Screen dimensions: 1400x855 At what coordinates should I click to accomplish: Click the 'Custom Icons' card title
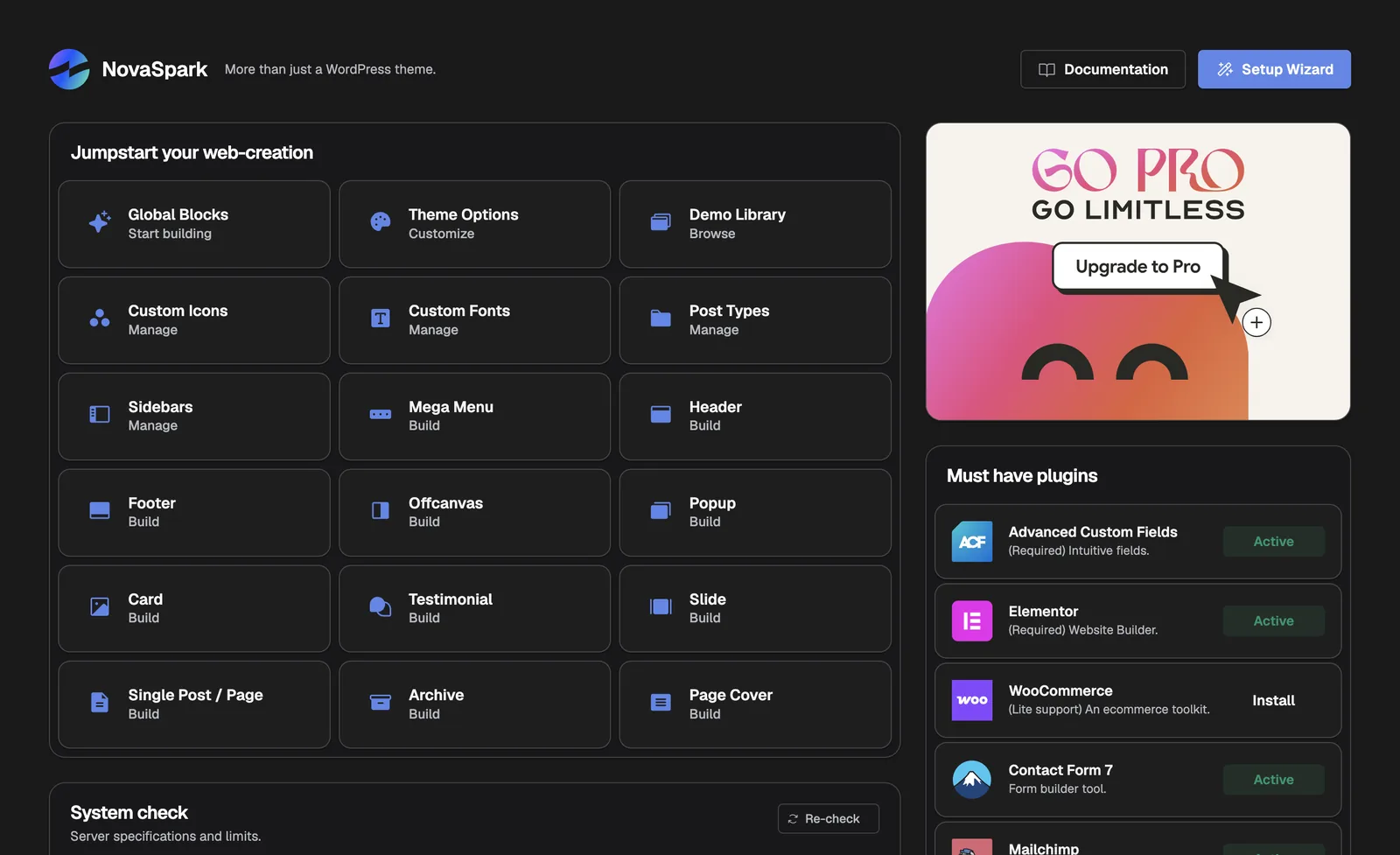pyautogui.click(x=178, y=311)
